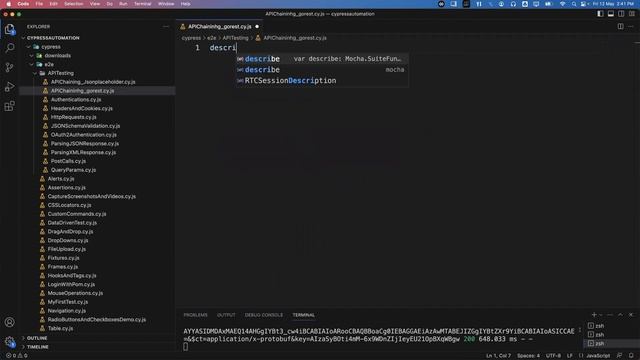Choose RTCSessionDescription suggestion
This screenshot has width=640, height=360.
coord(322,81)
